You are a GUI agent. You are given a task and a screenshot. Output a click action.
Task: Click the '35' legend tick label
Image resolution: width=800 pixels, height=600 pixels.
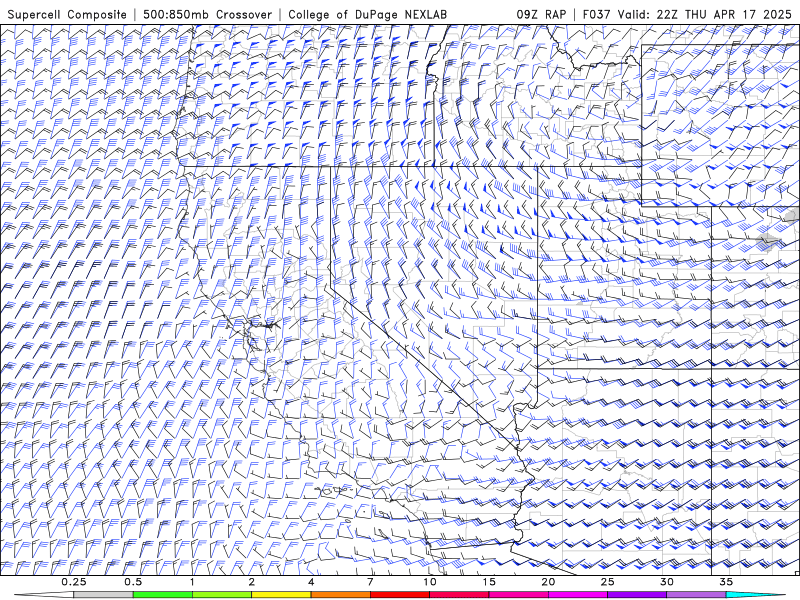(726, 582)
